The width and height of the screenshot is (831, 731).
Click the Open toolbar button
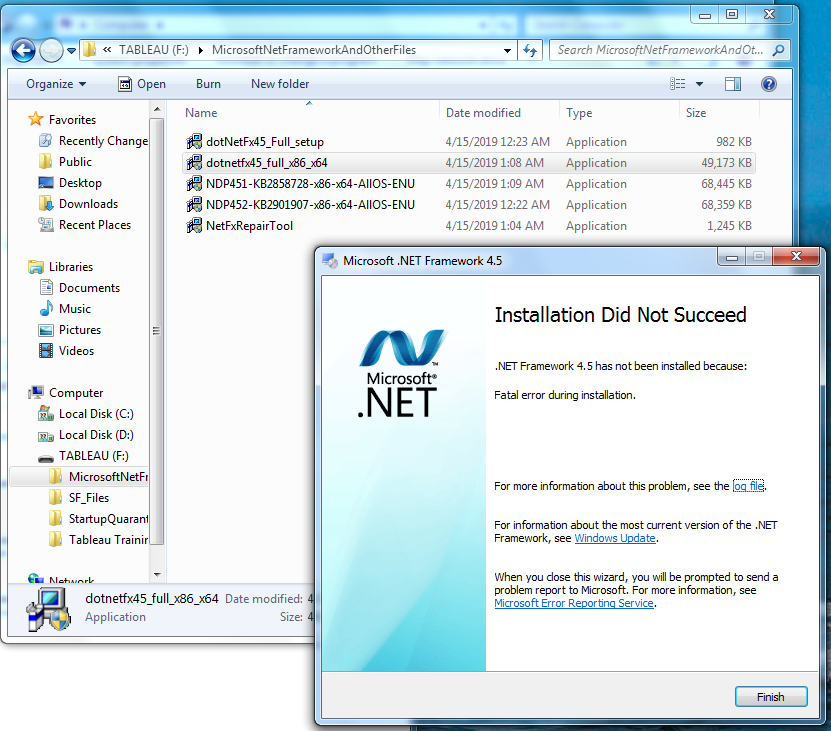point(142,84)
